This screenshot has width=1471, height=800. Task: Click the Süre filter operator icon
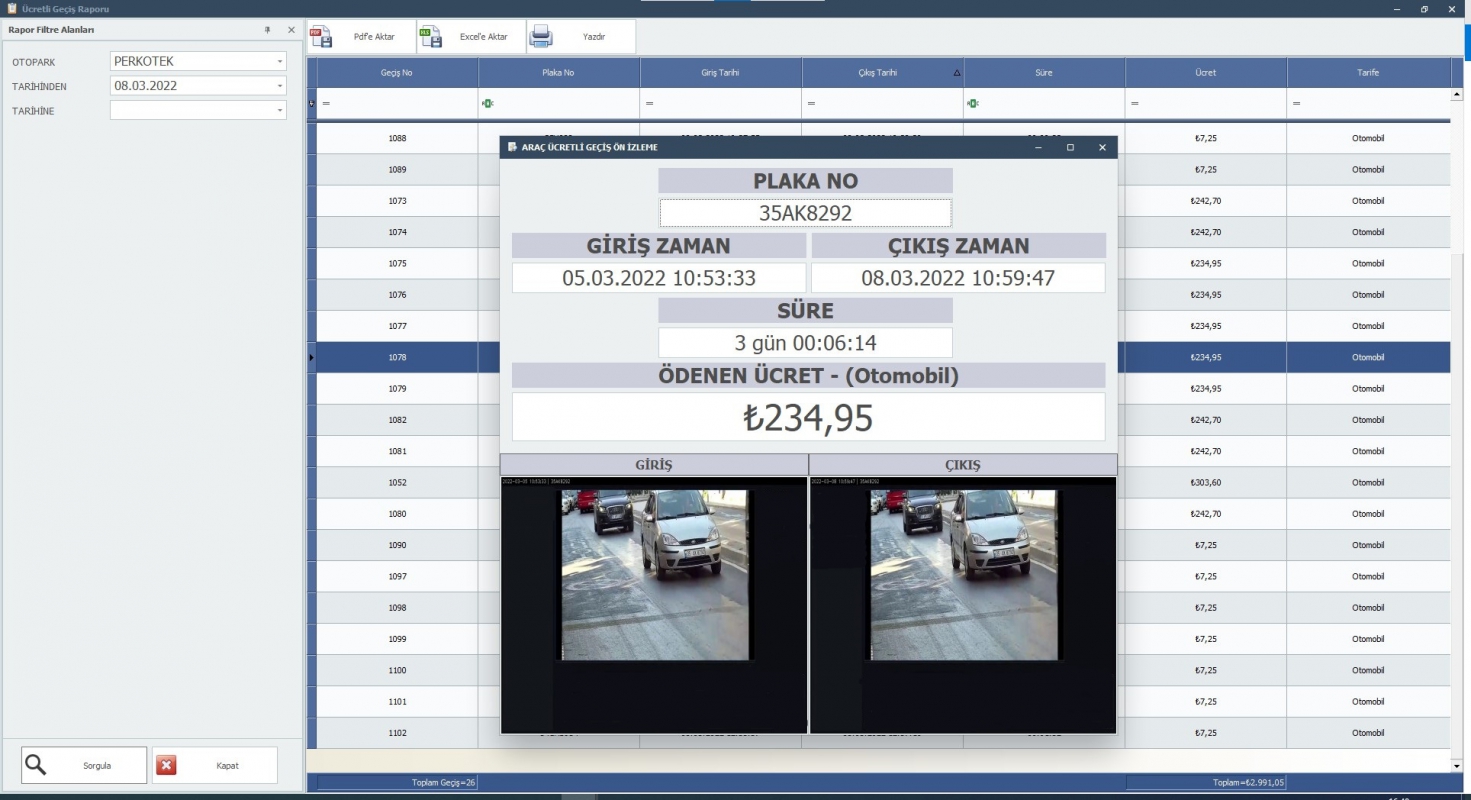(x=973, y=103)
